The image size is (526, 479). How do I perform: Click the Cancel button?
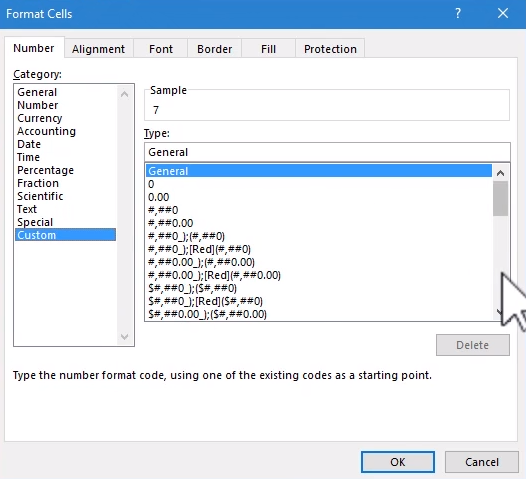(482, 462)
